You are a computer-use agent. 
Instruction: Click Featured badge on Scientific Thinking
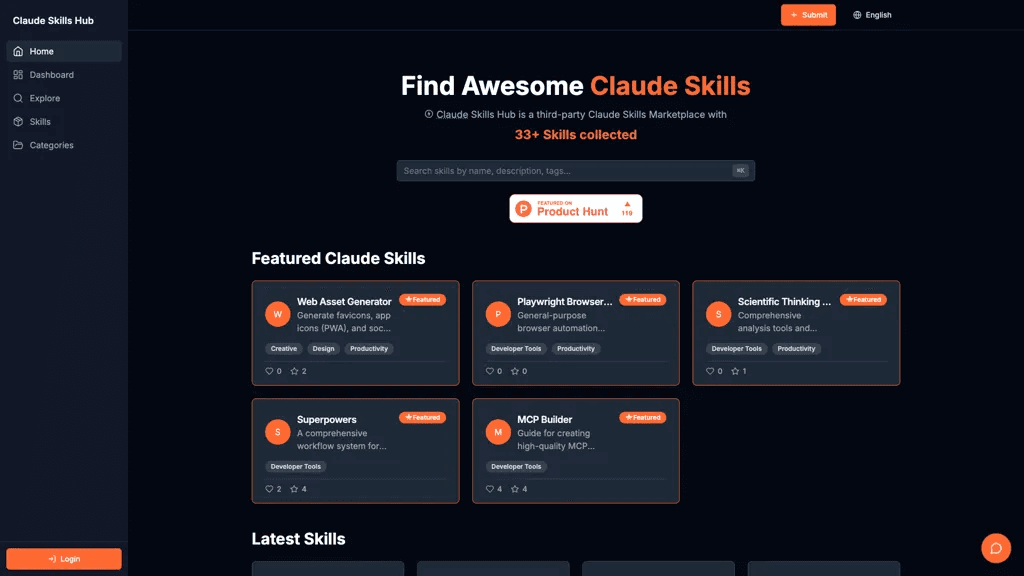pos(863,300)
